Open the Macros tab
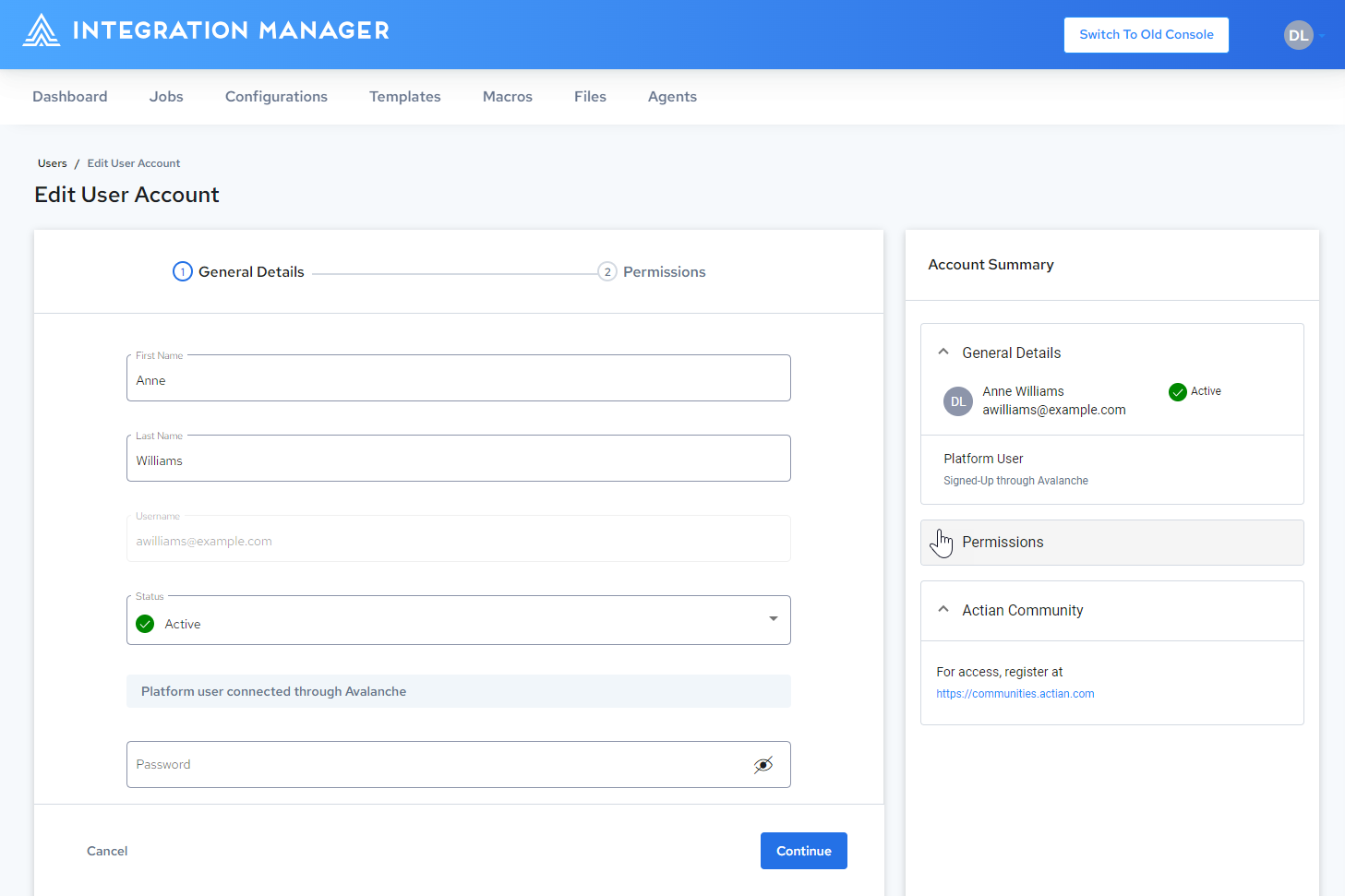Screen dimensions: 1345x896 click(508, 97)
